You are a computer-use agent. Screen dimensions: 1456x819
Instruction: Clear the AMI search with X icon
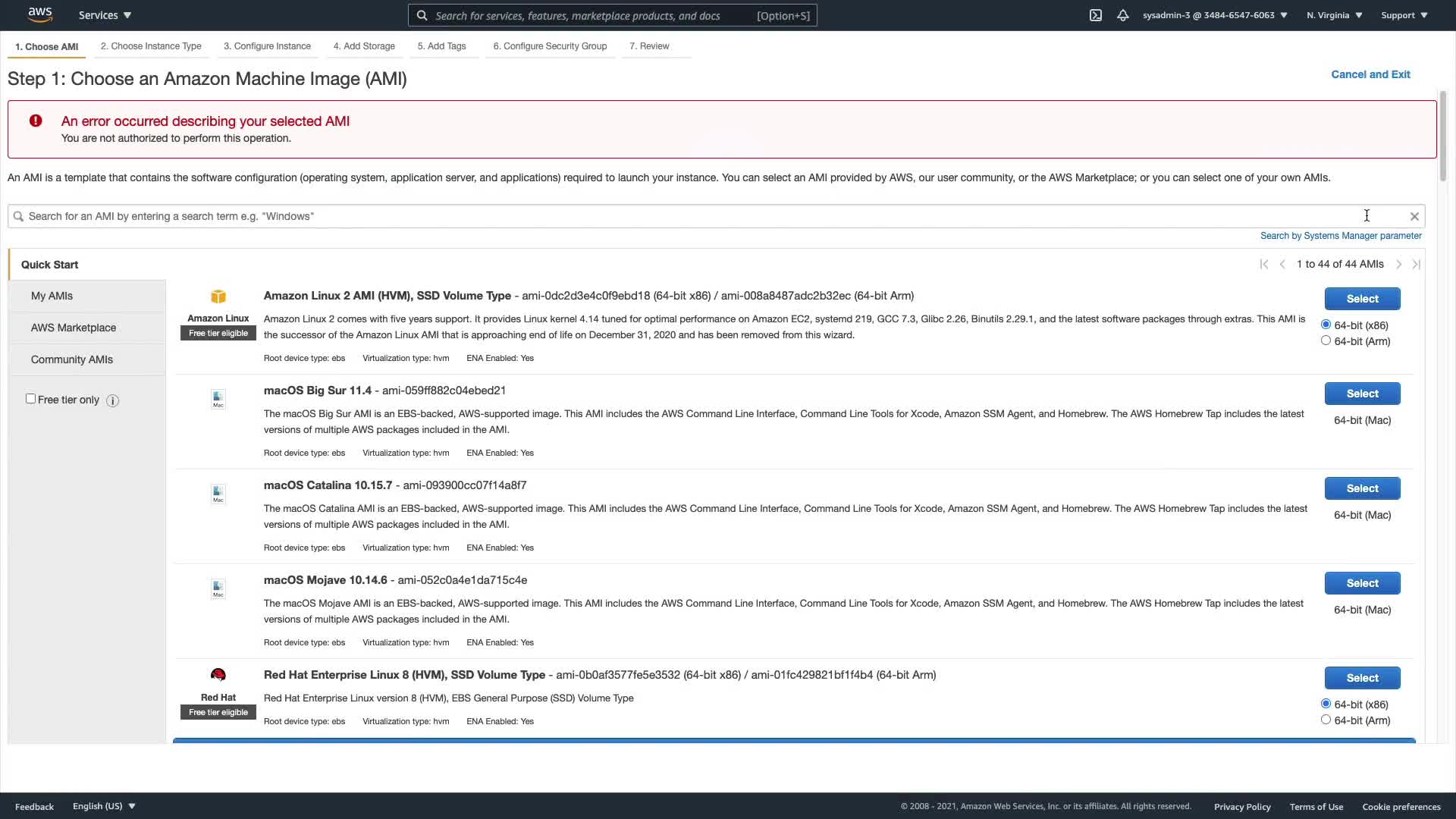coord(1414,216)
